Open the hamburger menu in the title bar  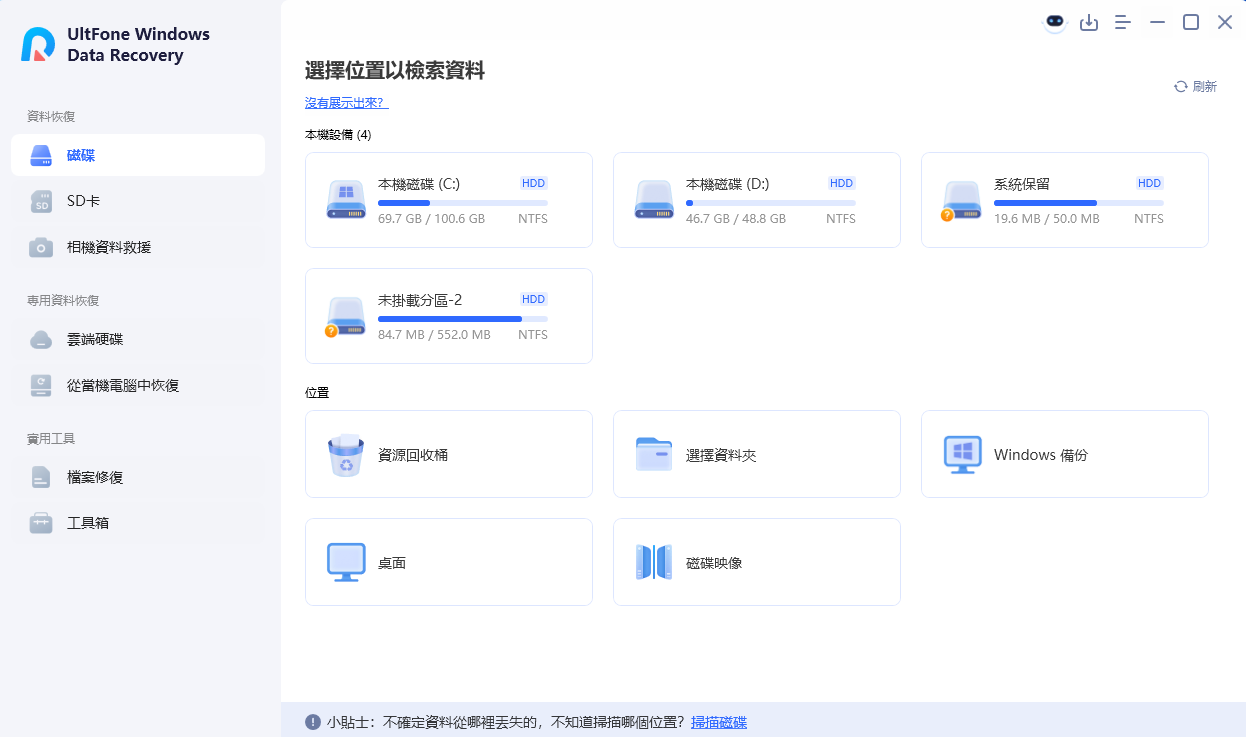click(x=1122, y=21)
